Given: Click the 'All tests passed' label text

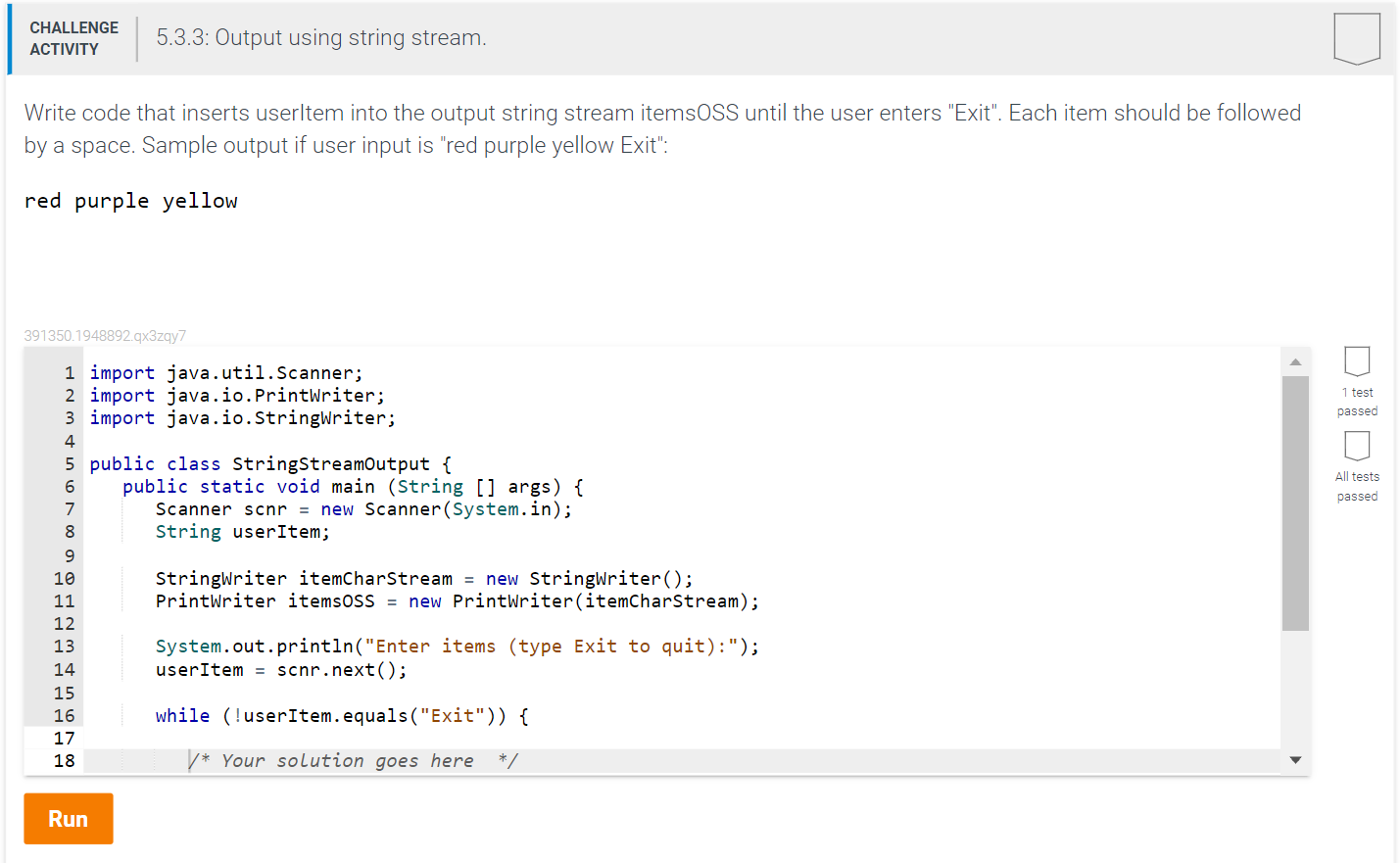Looking at the screenshot, I should click(1357, 487).
